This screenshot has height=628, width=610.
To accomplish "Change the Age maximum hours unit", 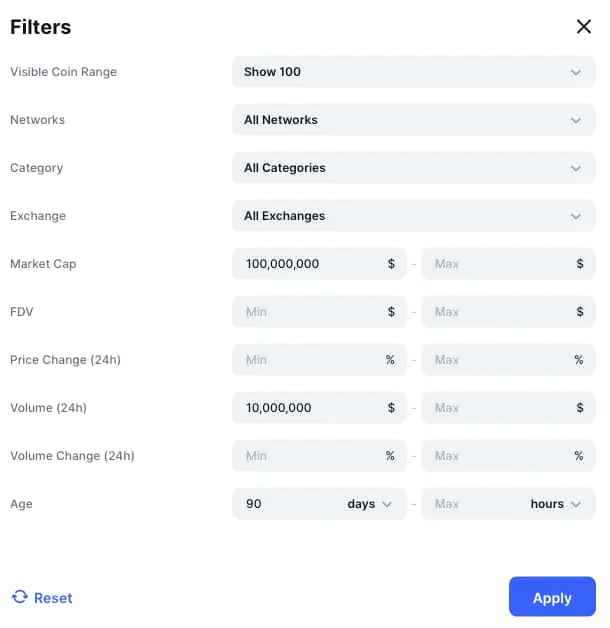I will tap(555, 504).
